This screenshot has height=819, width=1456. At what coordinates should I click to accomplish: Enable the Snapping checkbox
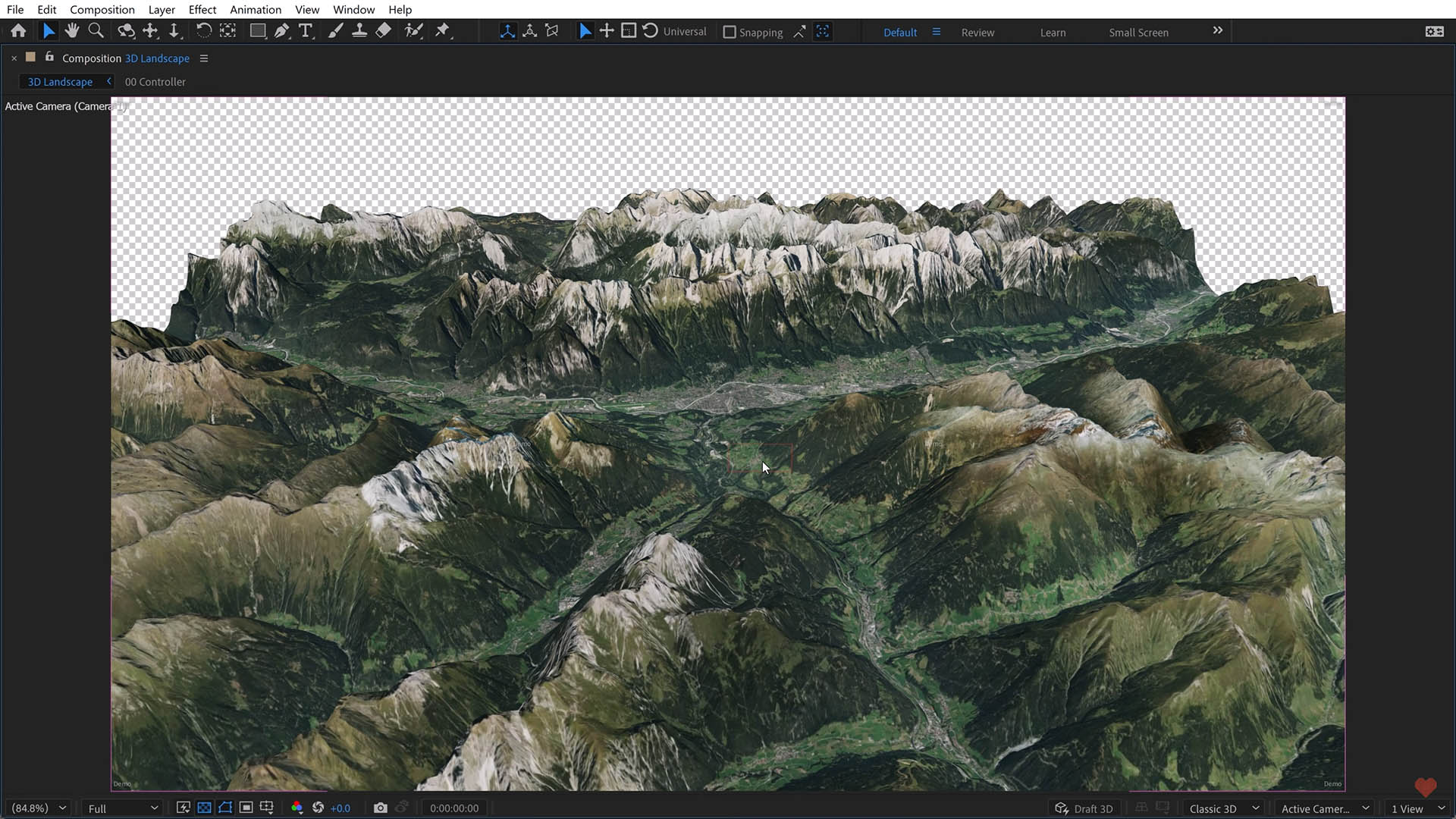click(x=730, y=32)
